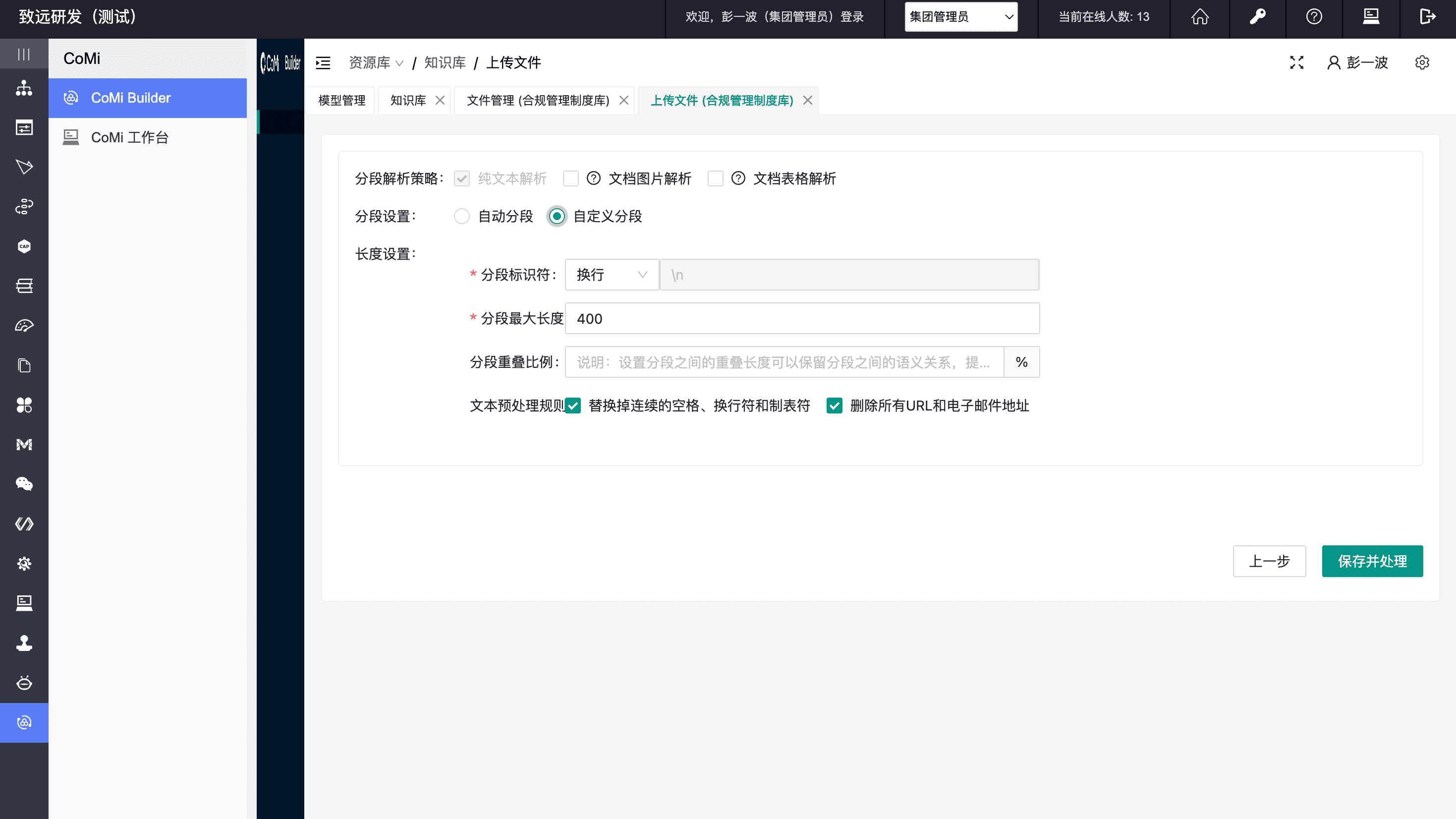Viewport: 1456px width, 819px height.
Task: Open the 彭一波 user menu
Action: [1358, 63]
